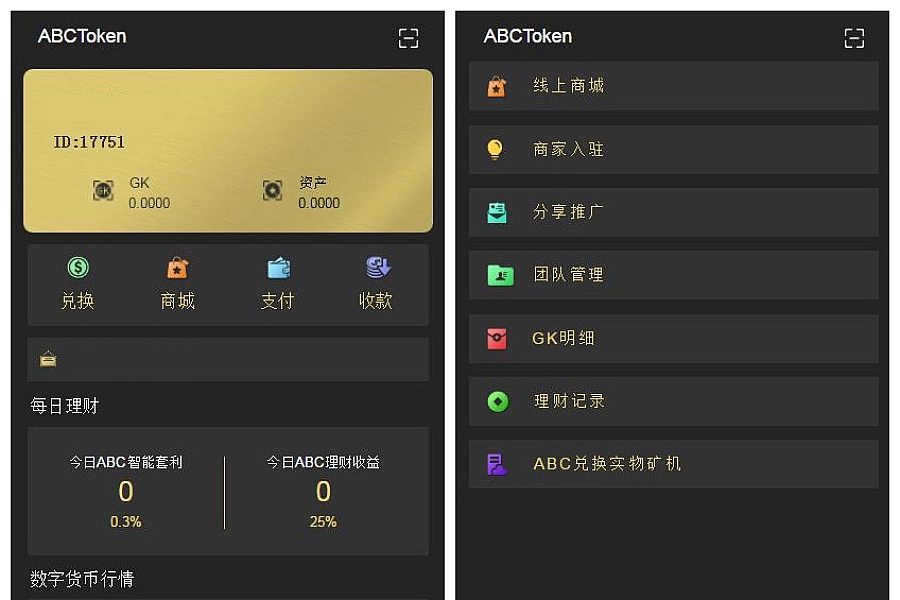
Task: Click the scan icon on the right screen header
Action: point(854,38)
